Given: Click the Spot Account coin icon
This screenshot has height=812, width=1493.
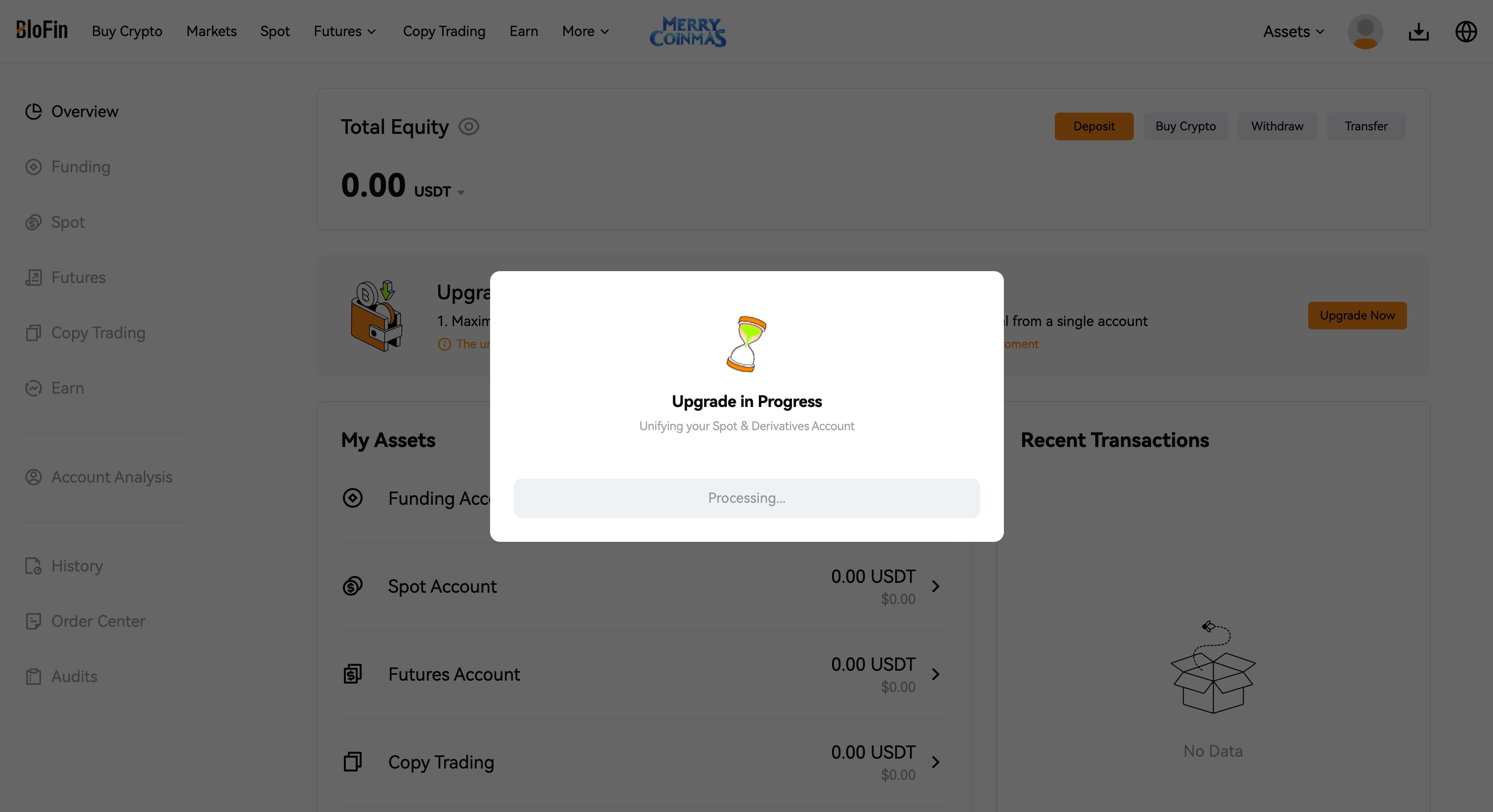Looking at the screenshot, I should pyautogui.click(x=352, y=586).
